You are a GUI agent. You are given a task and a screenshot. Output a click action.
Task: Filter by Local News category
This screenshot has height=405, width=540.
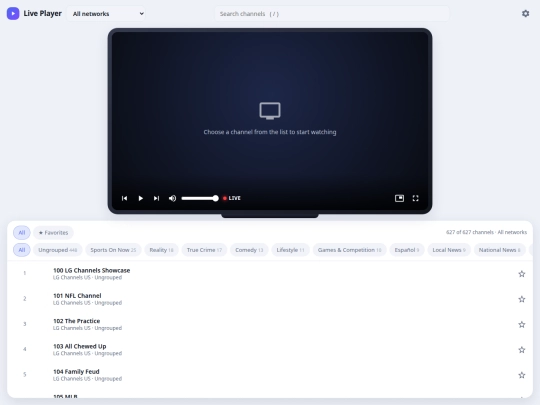pyautogui.click(x=449, y=250)
